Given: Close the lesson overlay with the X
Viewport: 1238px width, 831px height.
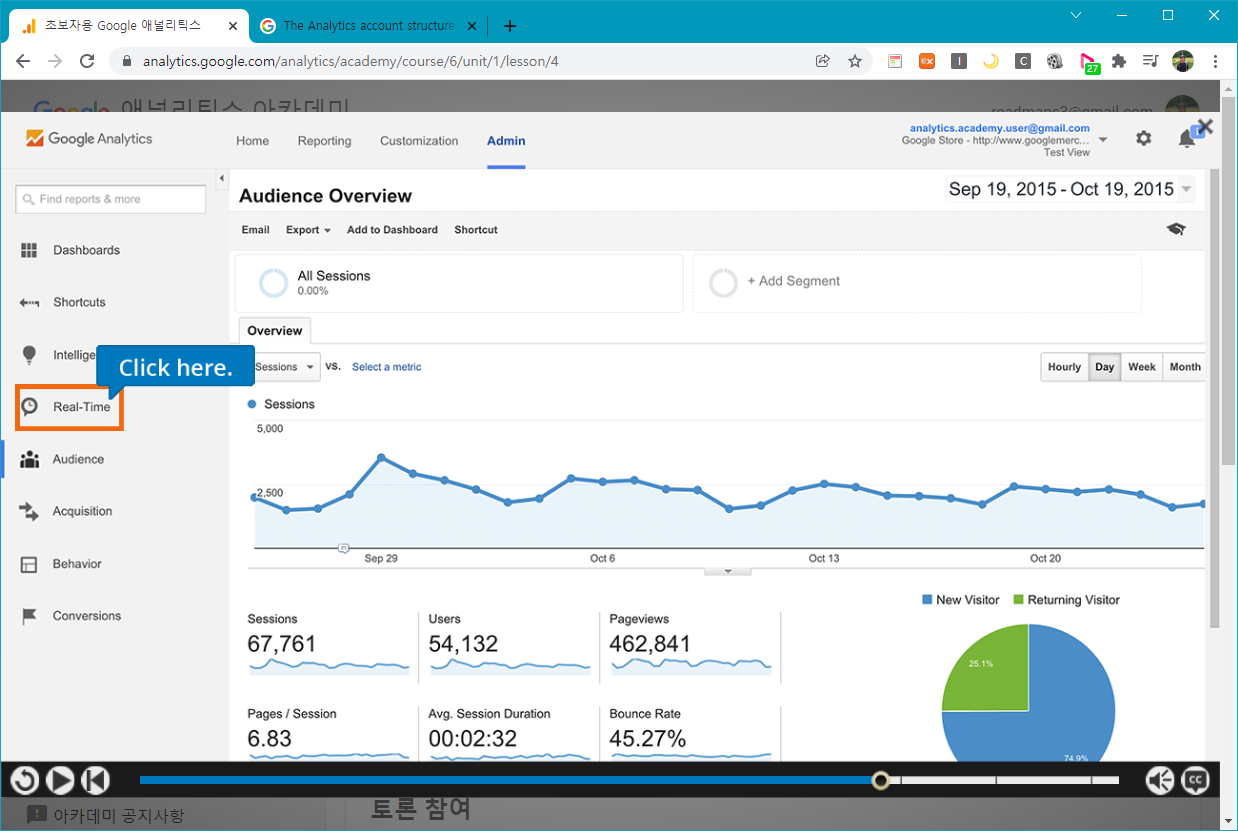Looking at the screenshot, I should point(1205,126).
